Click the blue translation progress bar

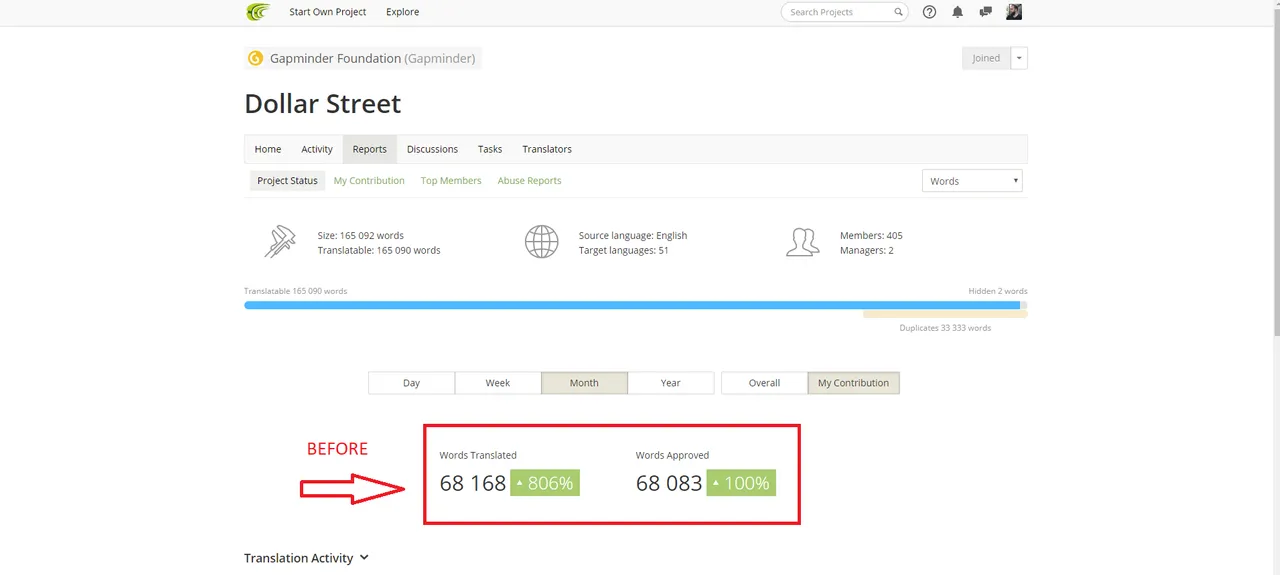(632, 305)
